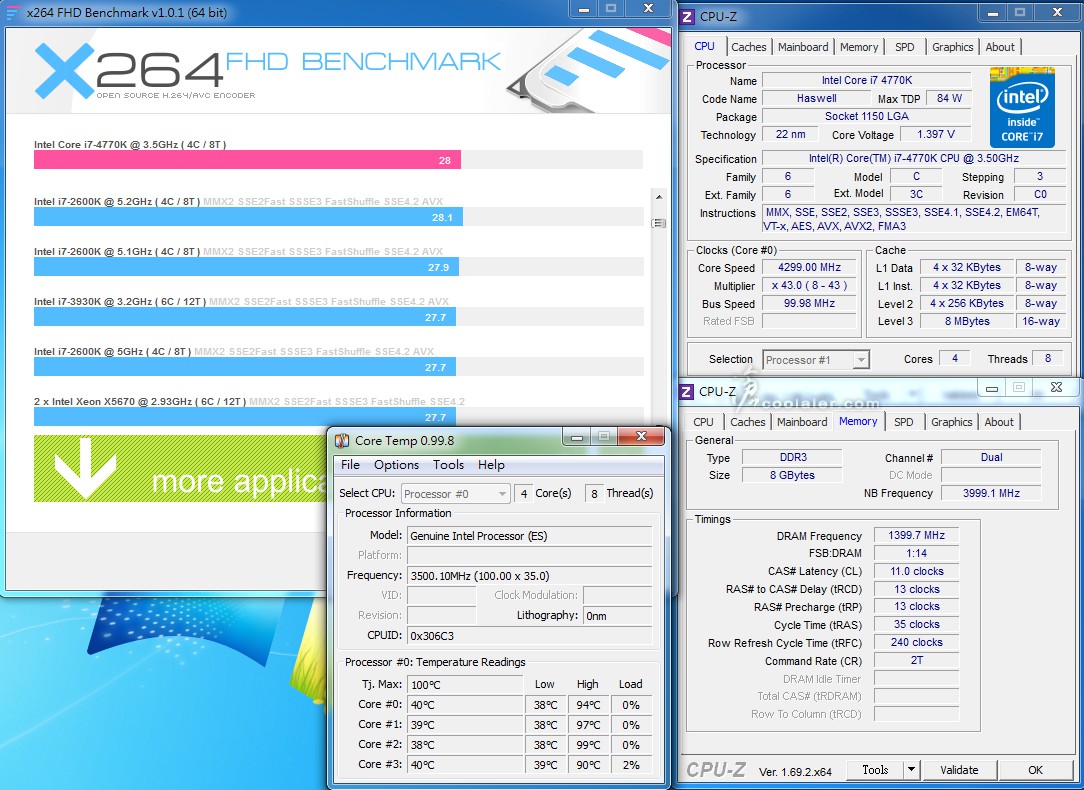1084x790 pixels.
Task: Open Memory tab in top CPU-Z window
Action: (x=859, y=47)
